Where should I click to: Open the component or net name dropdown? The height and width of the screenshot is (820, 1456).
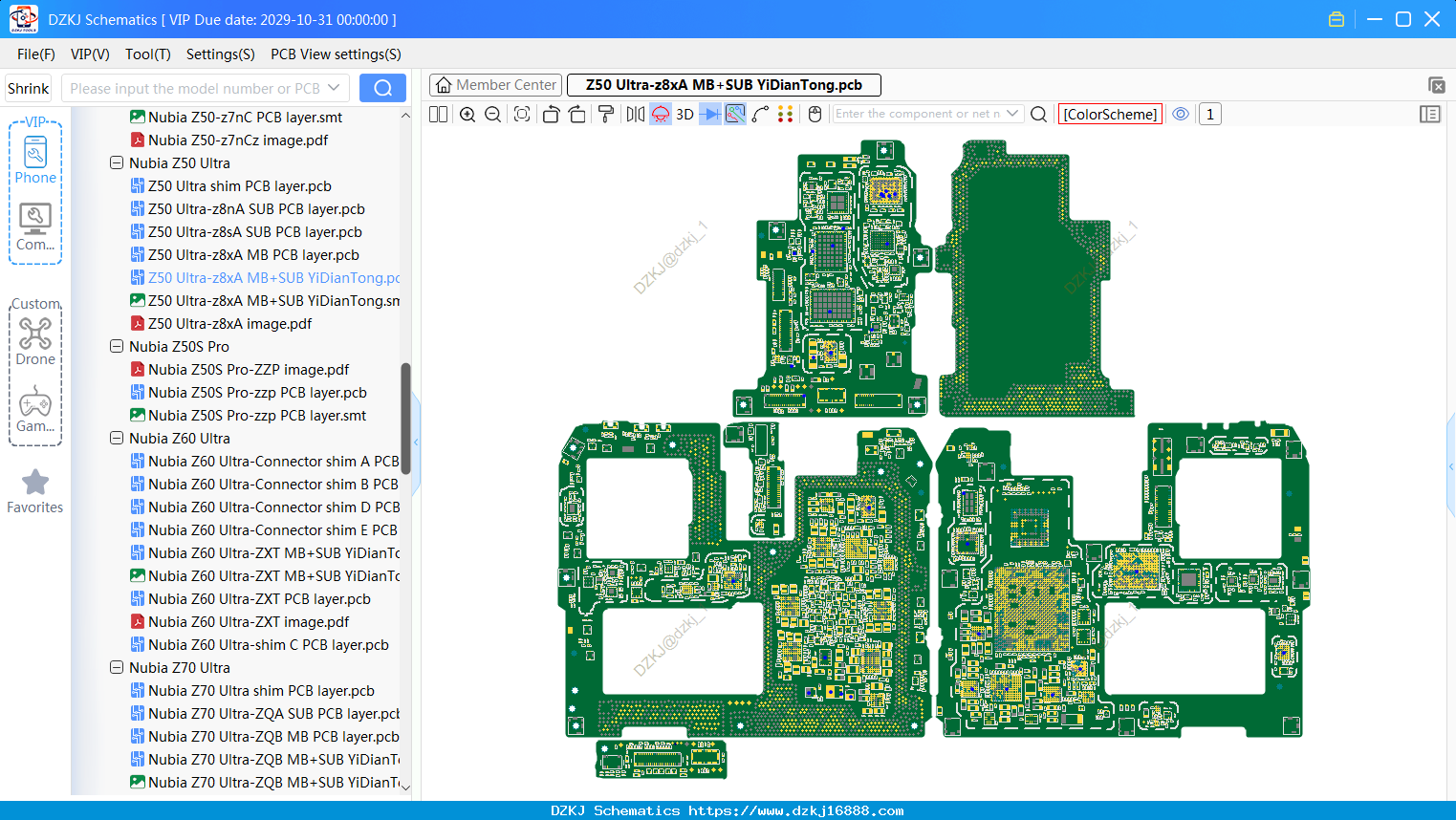(x=1012, y=114)
